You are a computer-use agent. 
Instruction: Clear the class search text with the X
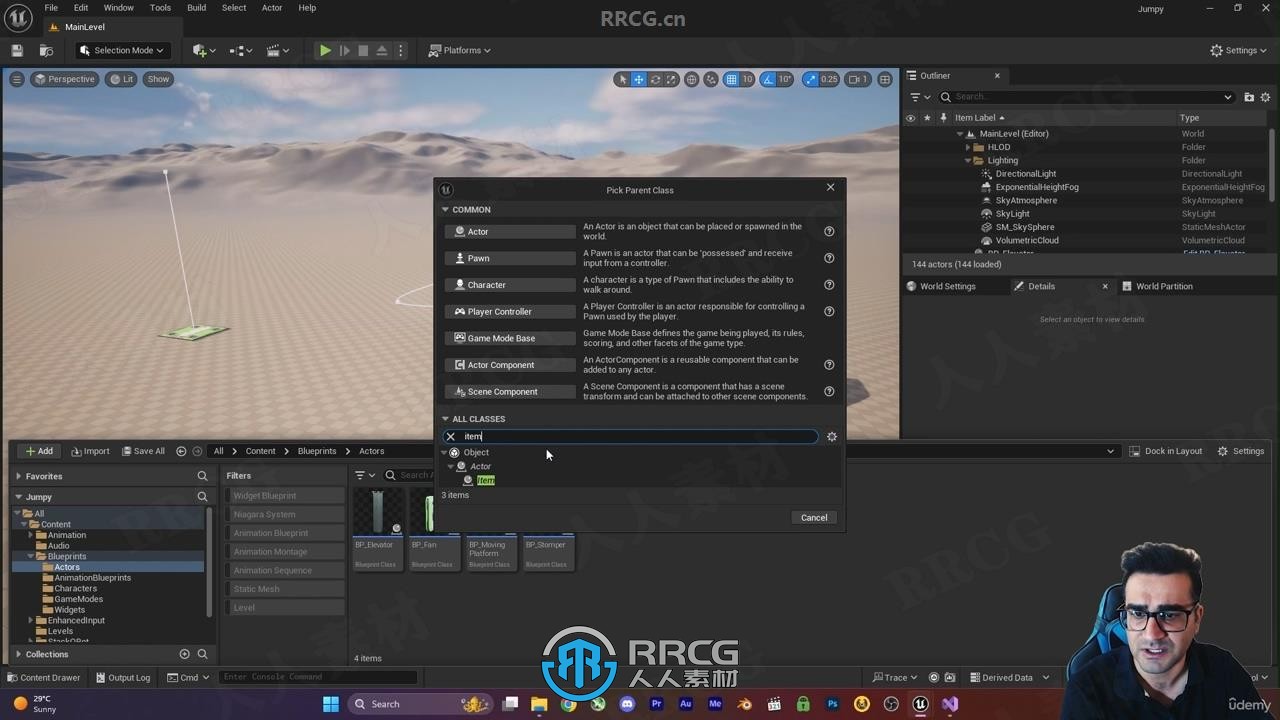451,436
